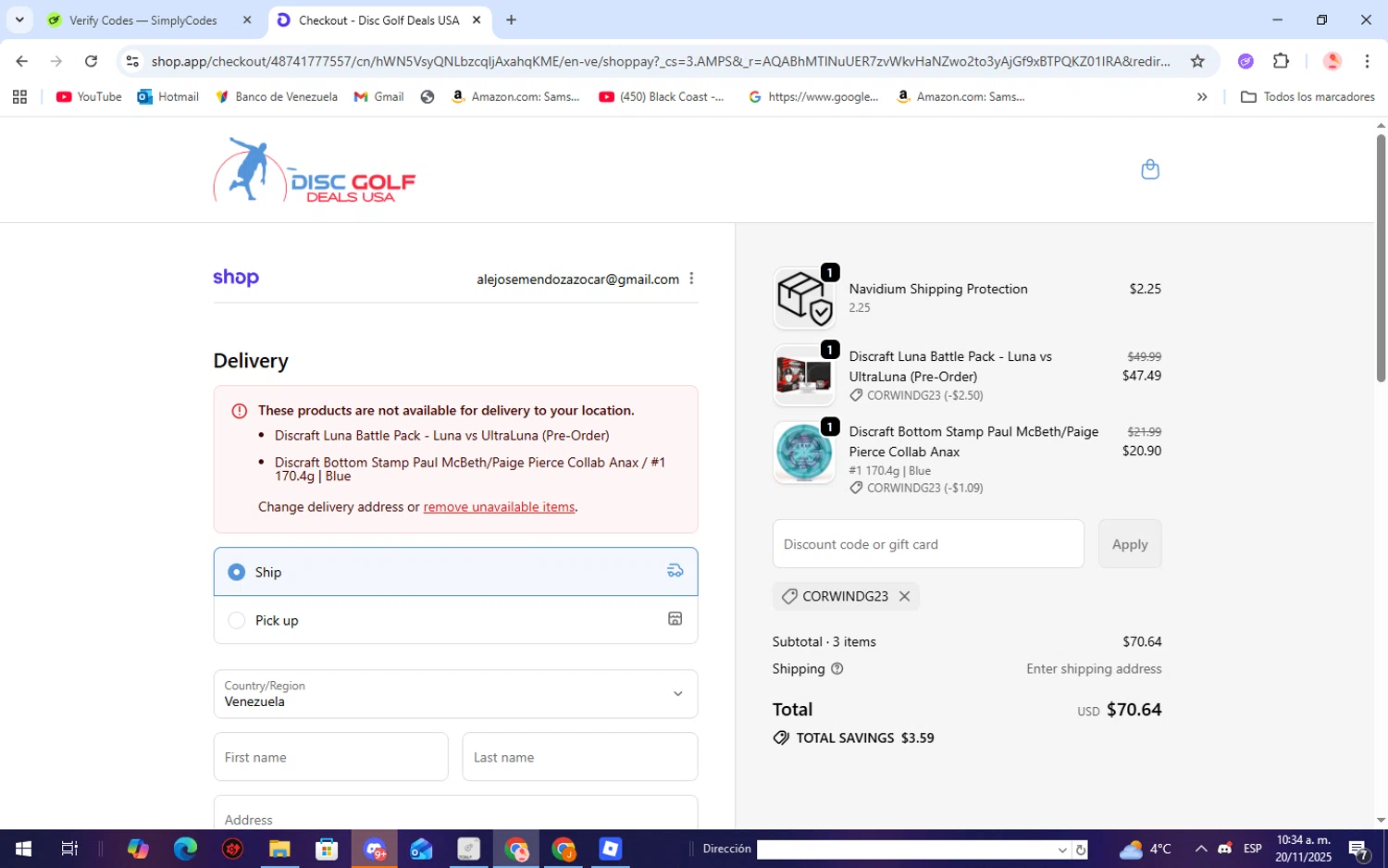Click the Luna Battle Pack product thumbnail
This screenshot has width=1388, height=868.
tap(804, 376)
